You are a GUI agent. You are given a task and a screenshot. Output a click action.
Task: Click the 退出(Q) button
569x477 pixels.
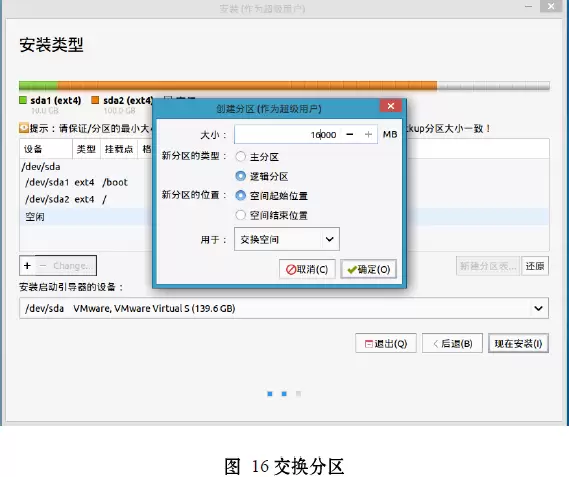point(386,343)
